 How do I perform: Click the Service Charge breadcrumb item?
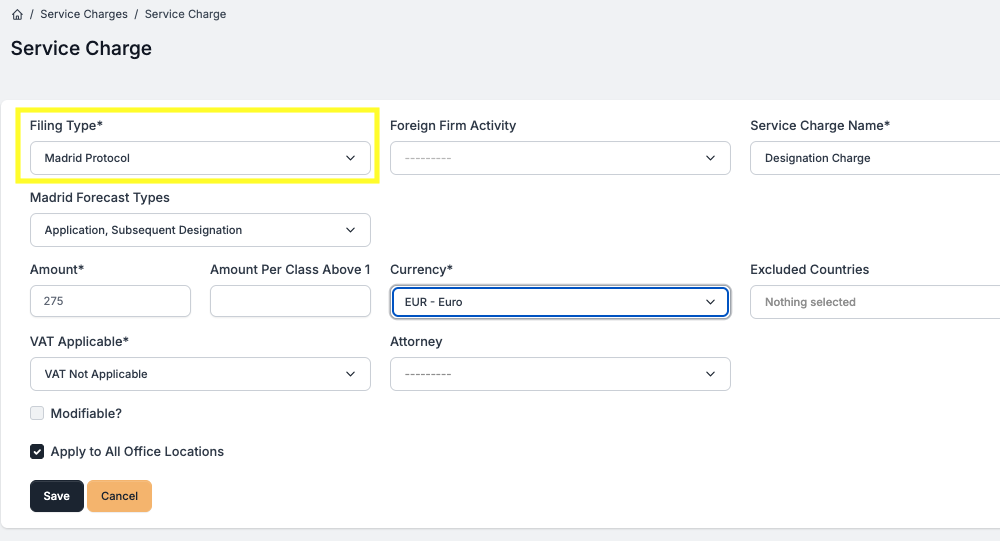coord(185,15)
